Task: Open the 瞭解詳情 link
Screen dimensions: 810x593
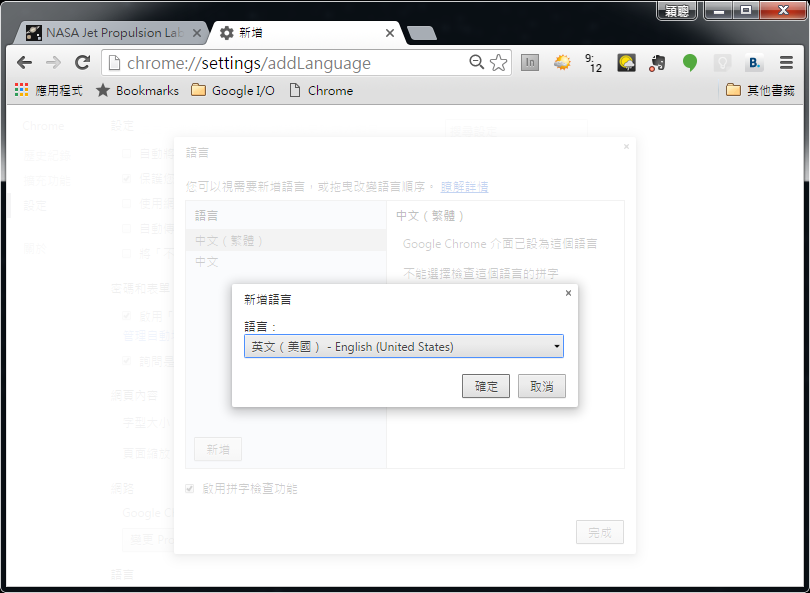Action: click(464, 186)
